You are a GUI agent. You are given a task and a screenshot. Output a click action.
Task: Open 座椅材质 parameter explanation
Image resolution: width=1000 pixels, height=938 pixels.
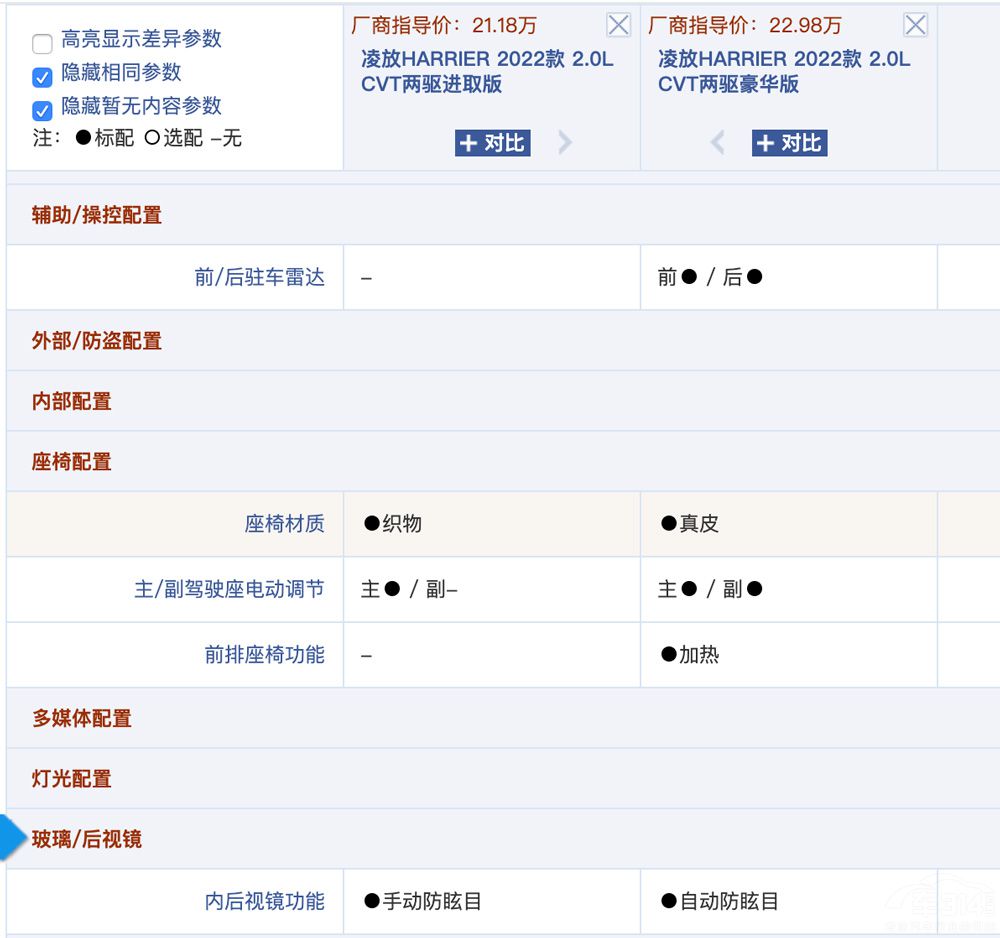coord(284,523)
